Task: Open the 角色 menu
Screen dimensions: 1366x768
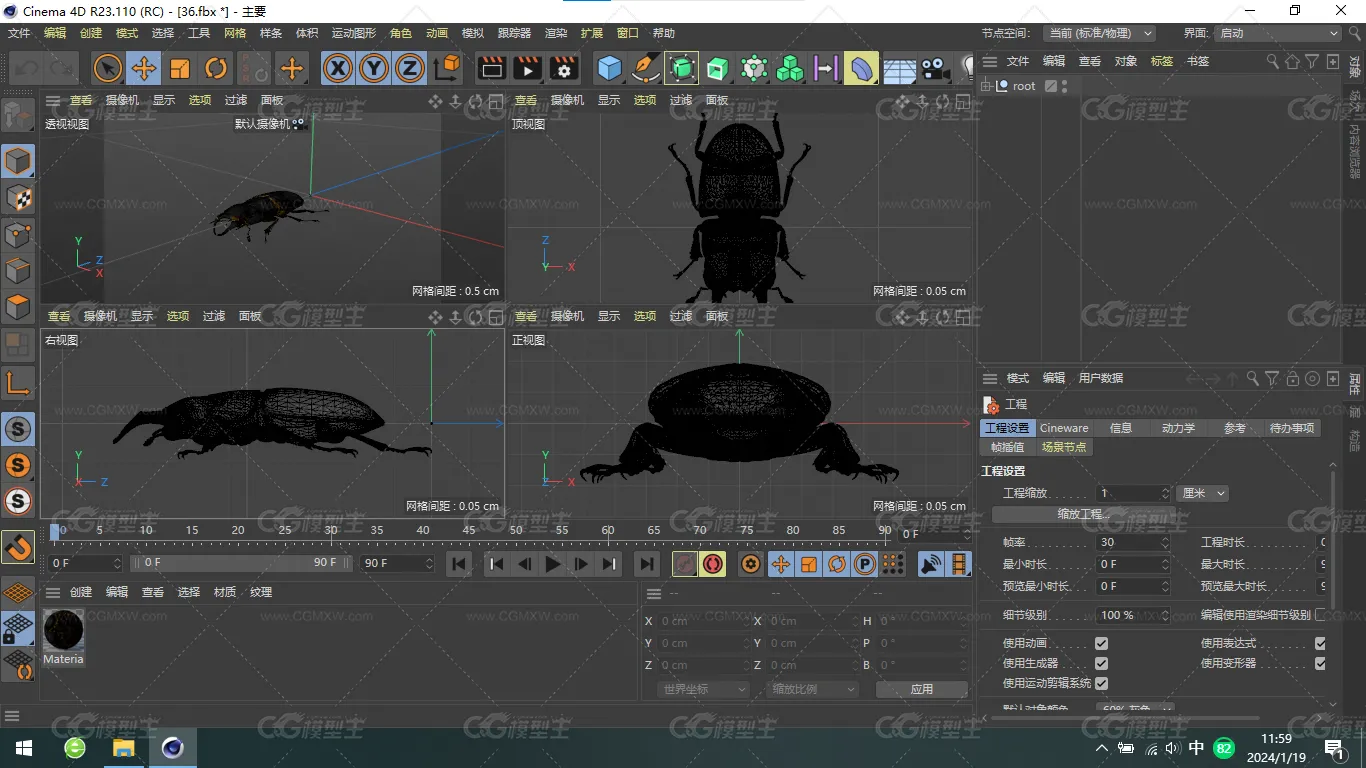Action: coord(401,33)
